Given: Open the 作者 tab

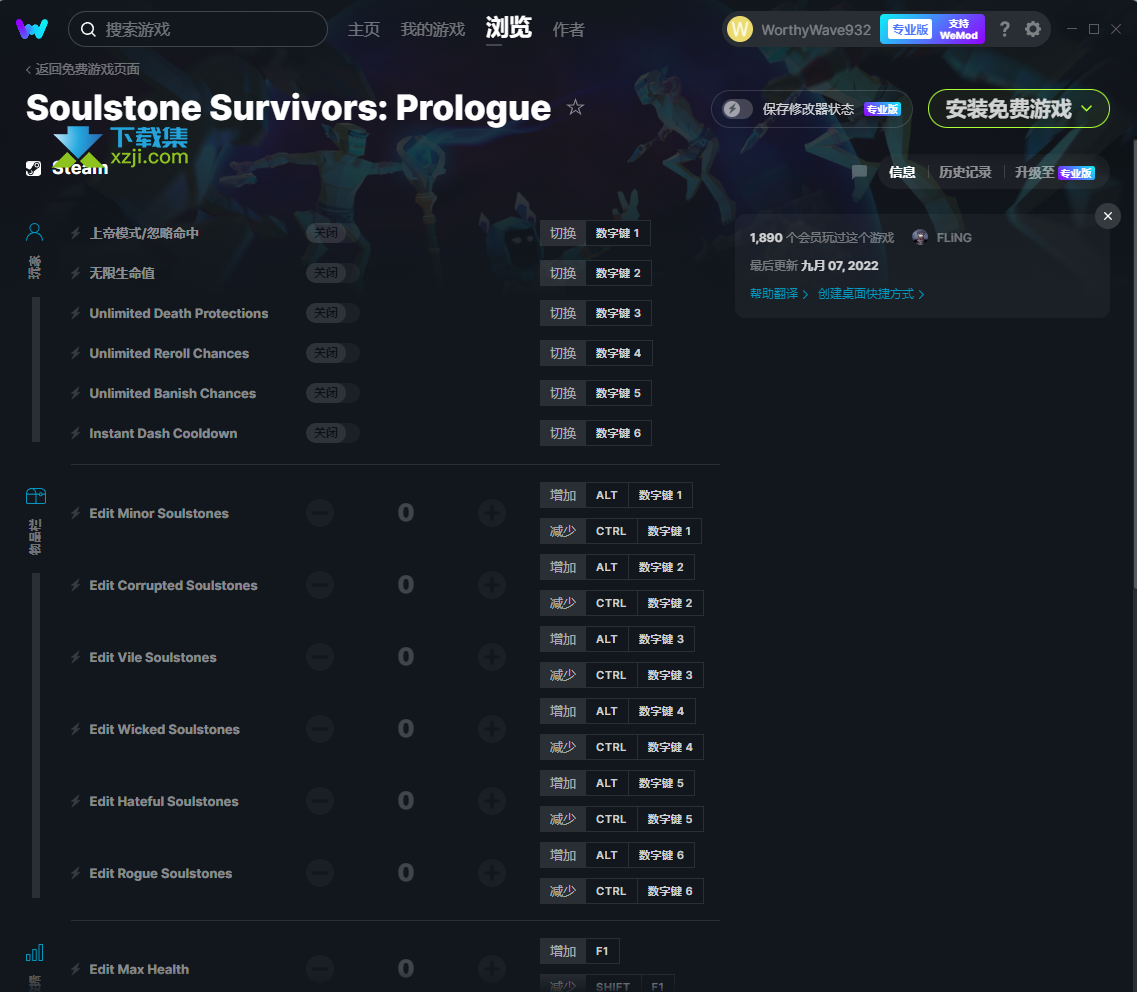Looking at the screenshot, I should pyautogui.click(x=568, y=30).
